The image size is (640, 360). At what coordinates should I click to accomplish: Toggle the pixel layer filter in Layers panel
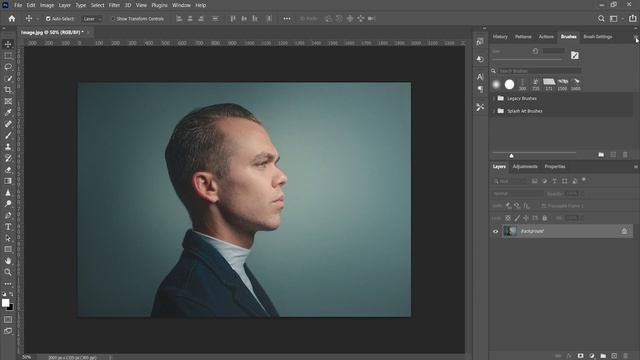tap(535, 181)
